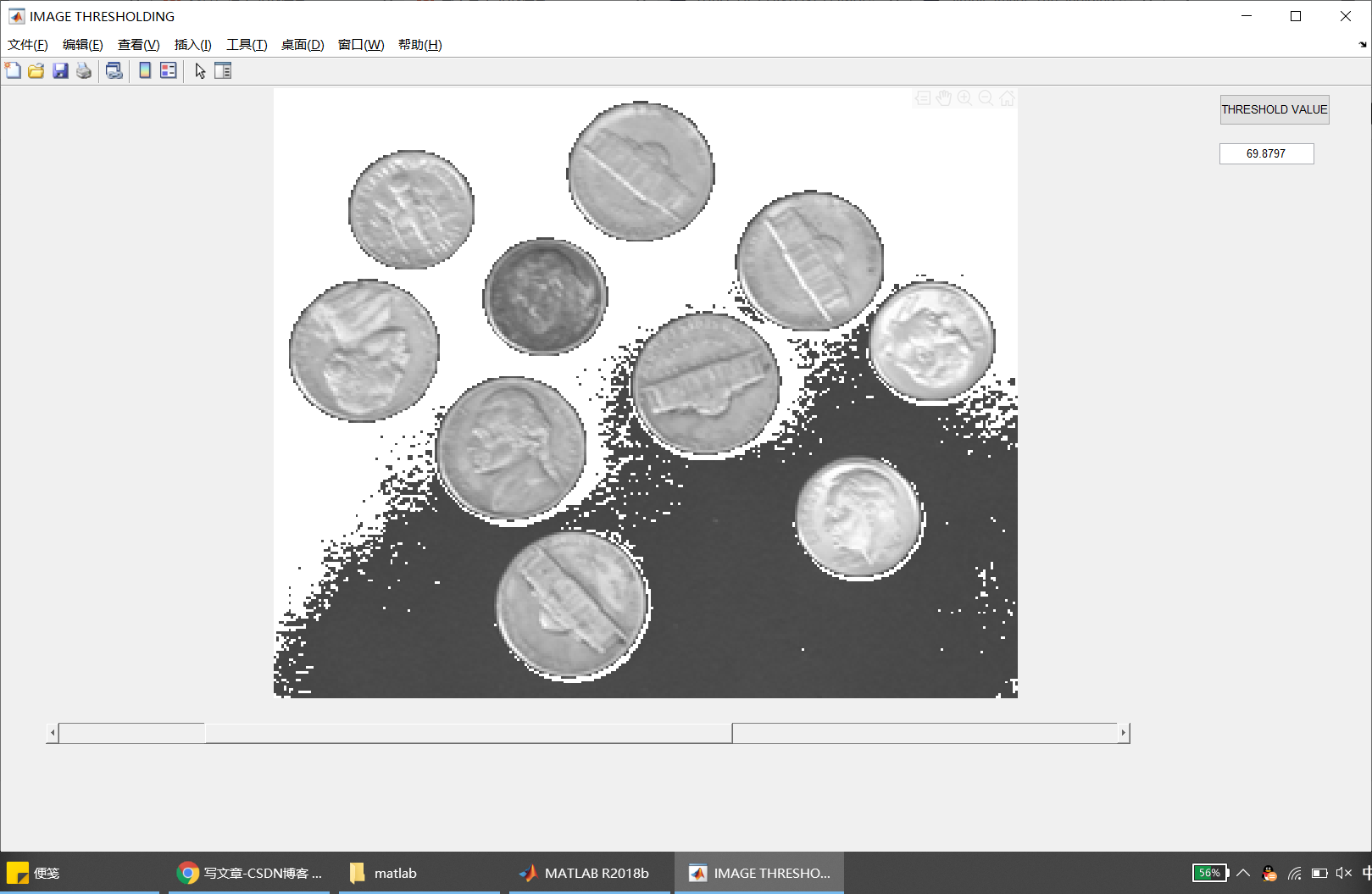This screenshot has width=1372, height=894.
Task: Open the 窗口(W) menu
Action: pos(361,45)
